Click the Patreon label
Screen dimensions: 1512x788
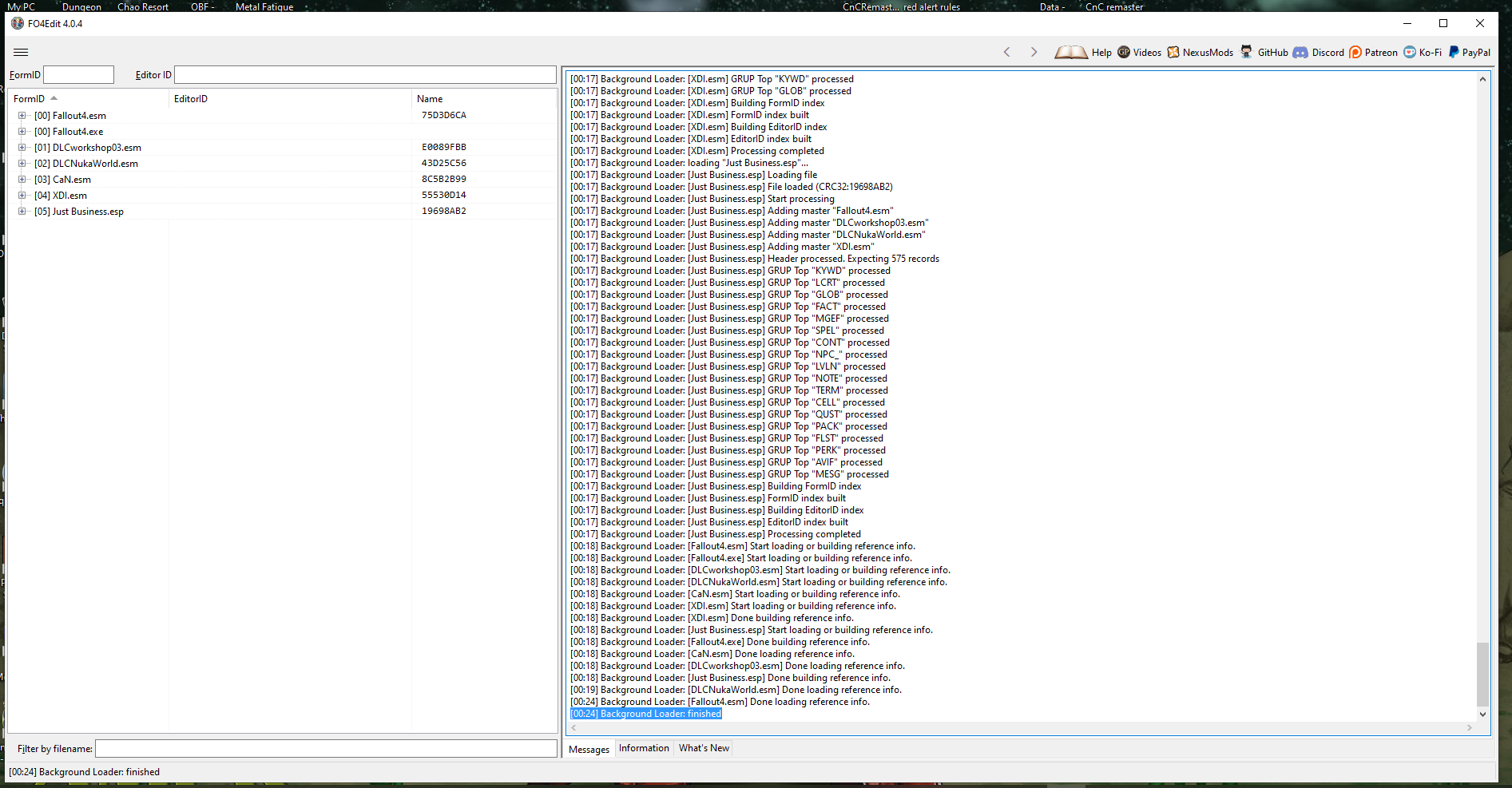coord(1381,53)
